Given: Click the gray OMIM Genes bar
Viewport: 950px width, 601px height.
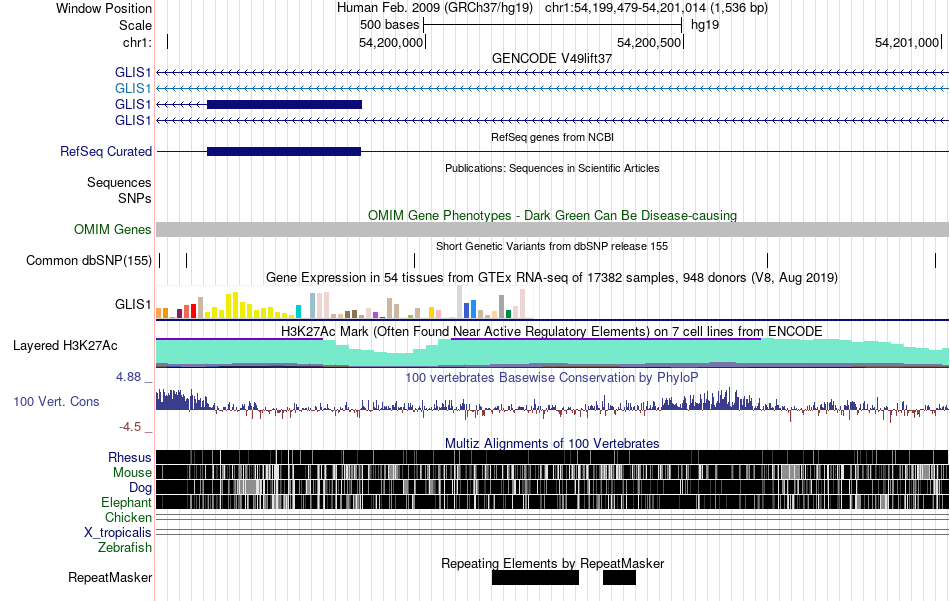Looking at the screenshot, I should 552,229.
